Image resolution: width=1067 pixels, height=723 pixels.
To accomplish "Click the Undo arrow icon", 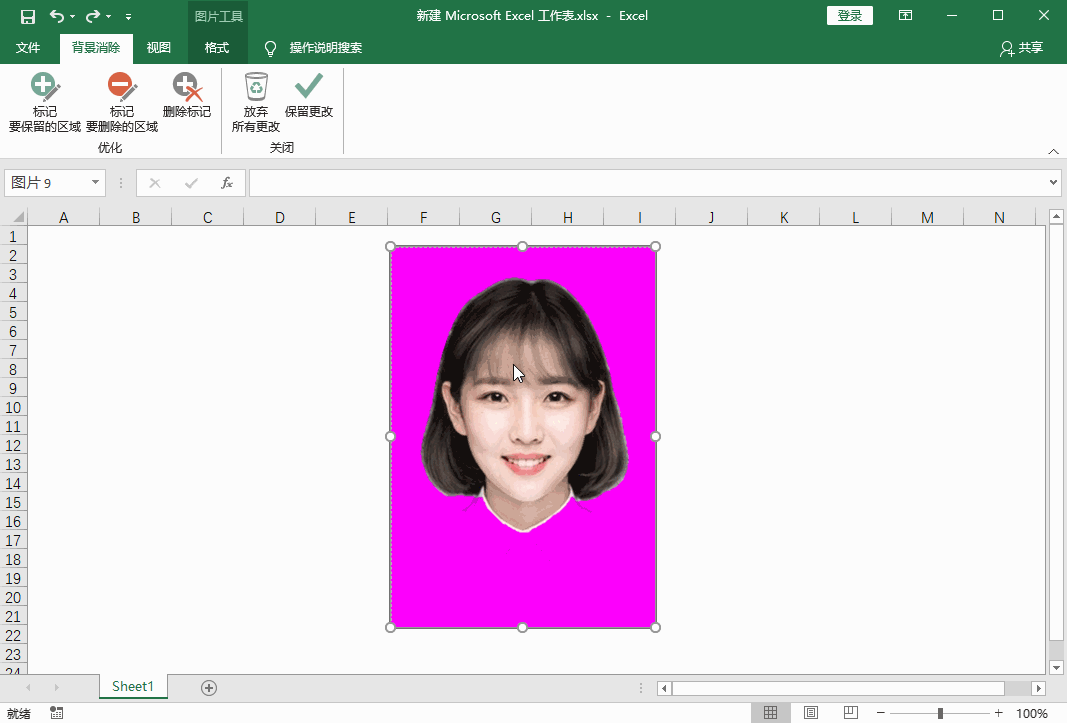I will [57, 16].
